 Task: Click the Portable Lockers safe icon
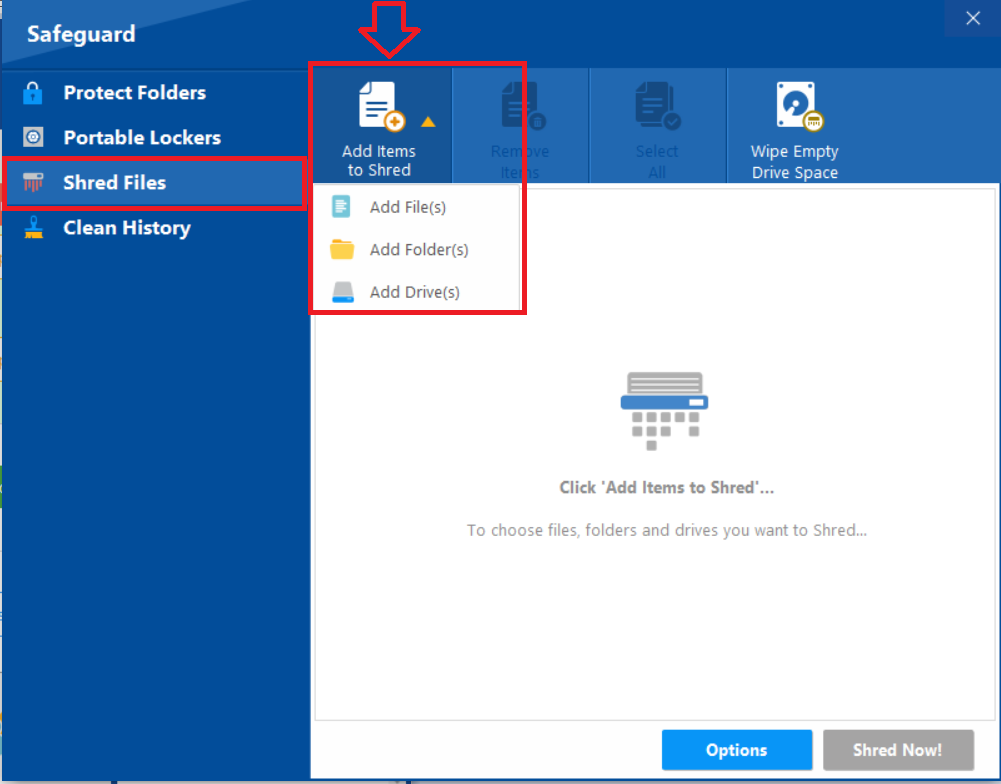tap(33, 137)
